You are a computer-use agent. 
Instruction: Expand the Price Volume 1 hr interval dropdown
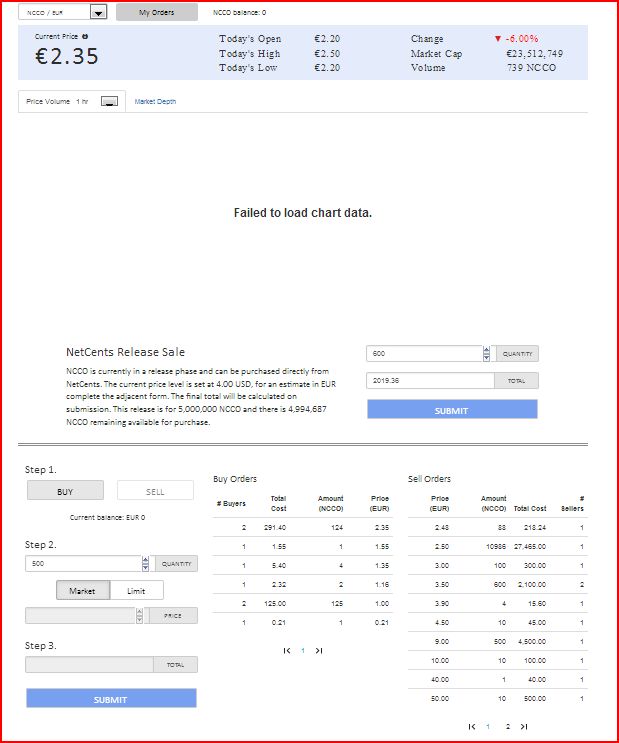coord(110,102)
